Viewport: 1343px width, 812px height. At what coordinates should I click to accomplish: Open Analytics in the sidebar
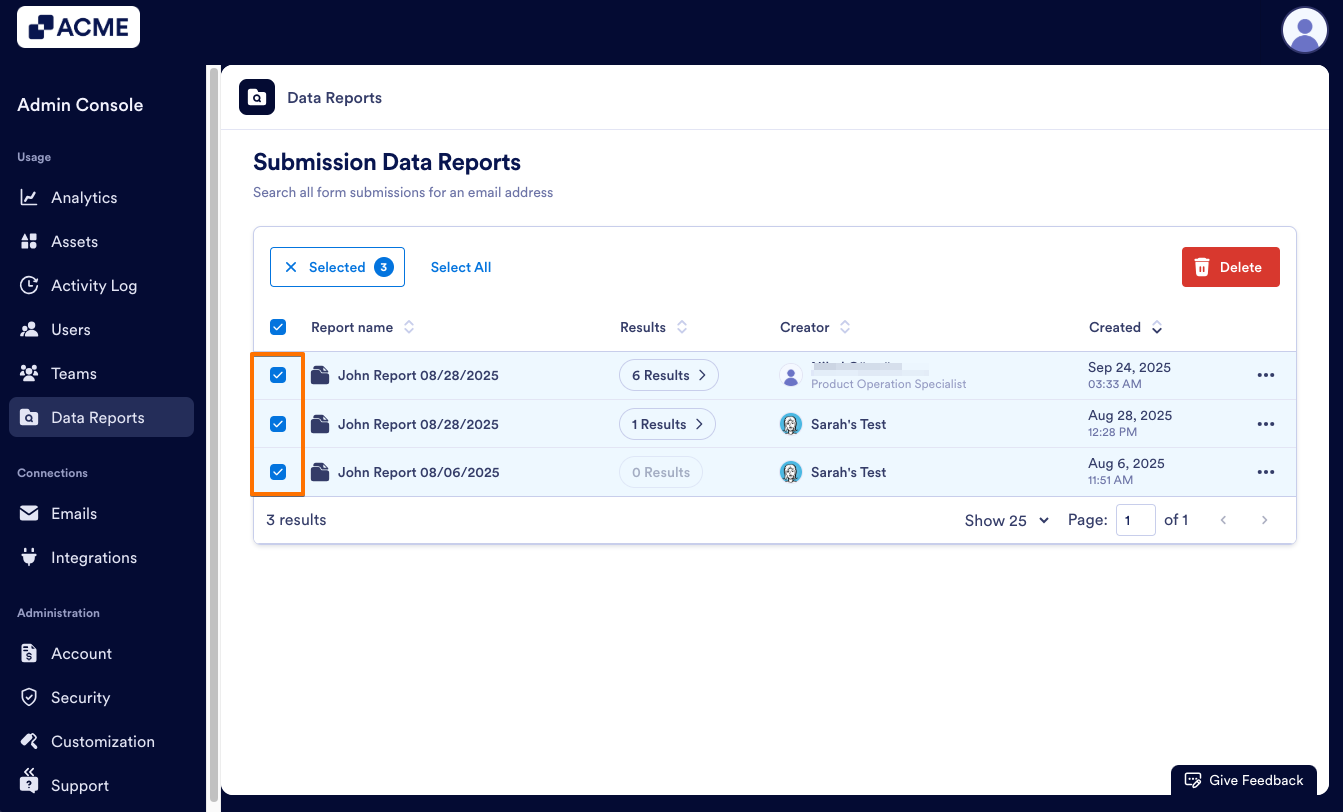click(x=84, y=198)
